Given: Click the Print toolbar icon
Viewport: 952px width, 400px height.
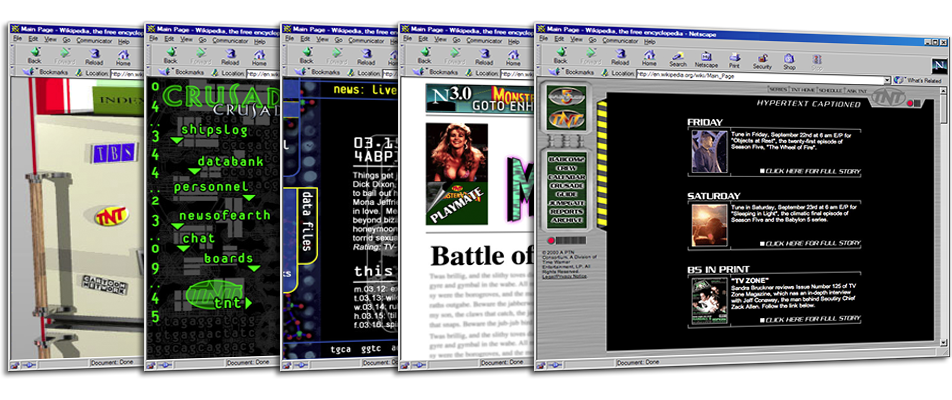Looking at the screenshot, I should [734, 60].
